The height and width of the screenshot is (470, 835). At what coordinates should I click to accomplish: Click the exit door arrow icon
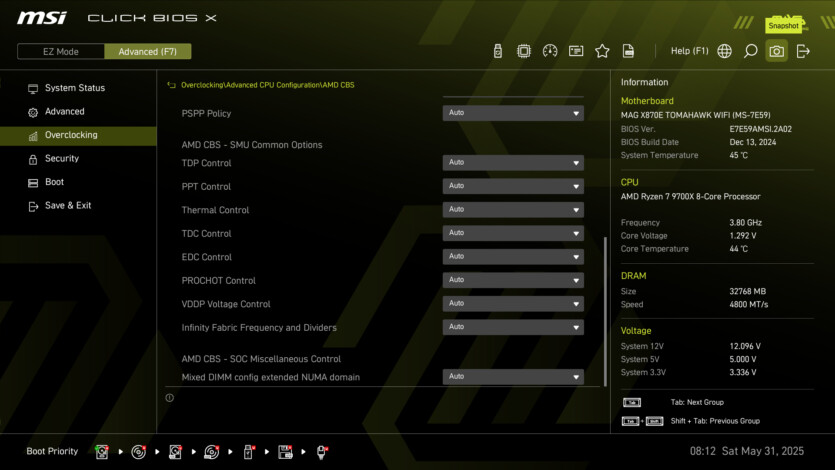point(803,51)
